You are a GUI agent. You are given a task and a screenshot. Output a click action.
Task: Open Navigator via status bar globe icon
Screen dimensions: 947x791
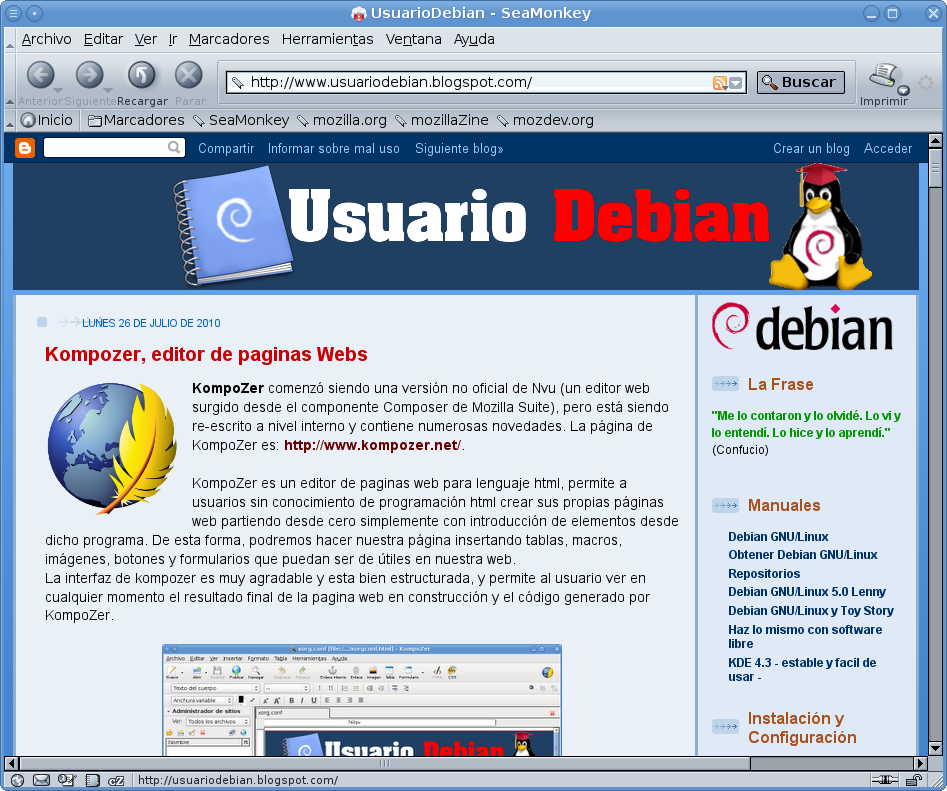click(18, 780)
